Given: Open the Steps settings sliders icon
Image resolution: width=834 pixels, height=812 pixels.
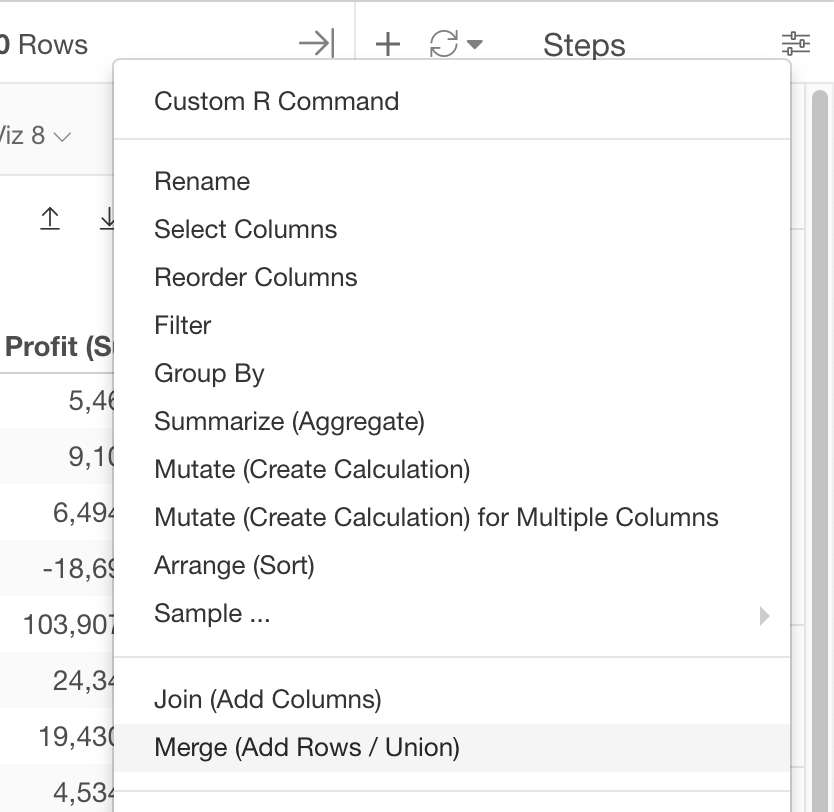Looking at the screenshot, I should click(x=796, y=44).
